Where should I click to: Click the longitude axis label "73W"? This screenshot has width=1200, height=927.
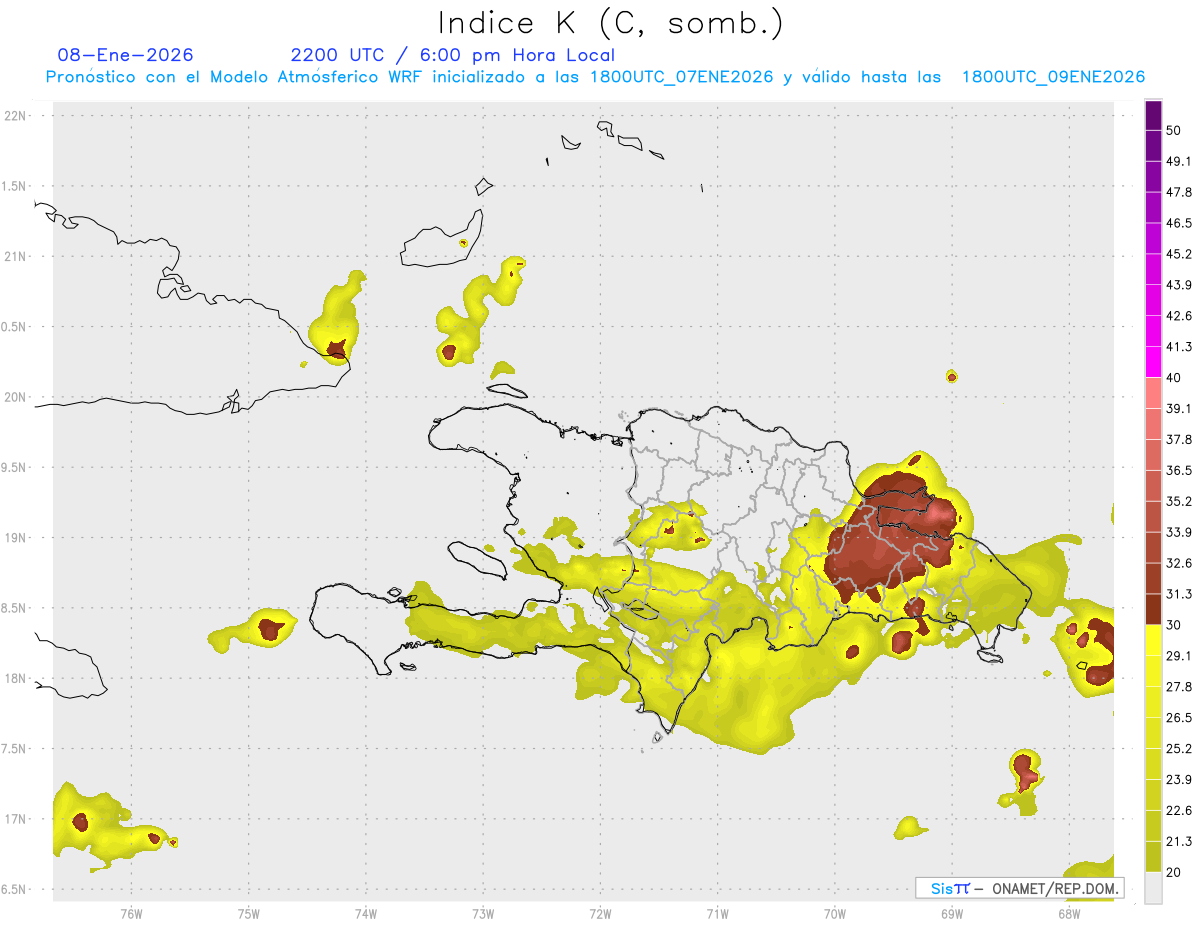[483, 912]
